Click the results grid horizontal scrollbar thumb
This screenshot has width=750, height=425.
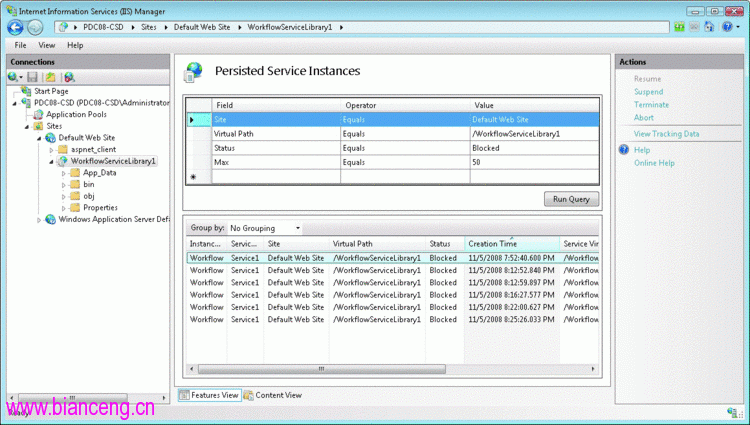click(x=321, y=369)
